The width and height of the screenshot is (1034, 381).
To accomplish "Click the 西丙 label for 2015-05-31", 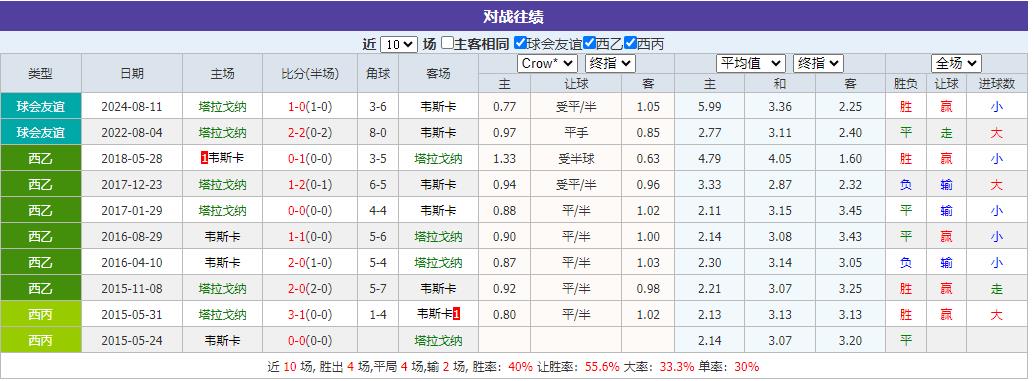I will [41, 314].
